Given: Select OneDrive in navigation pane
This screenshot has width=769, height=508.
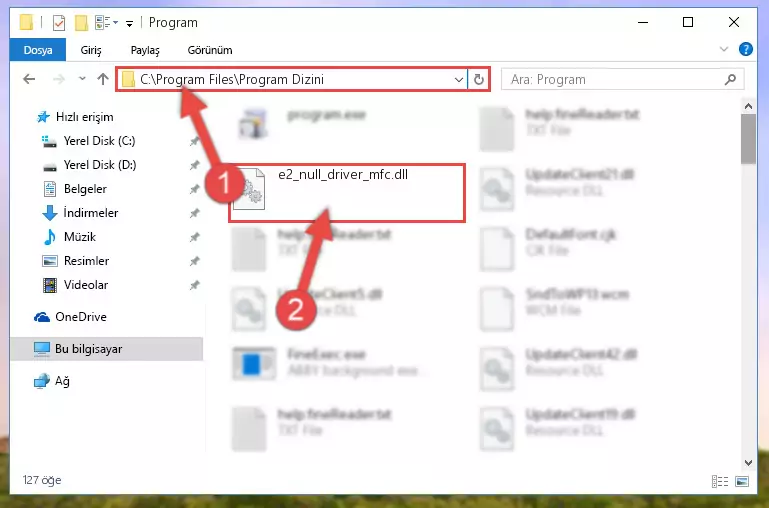Looking at the screenshot, I should [x=80, y=317].
